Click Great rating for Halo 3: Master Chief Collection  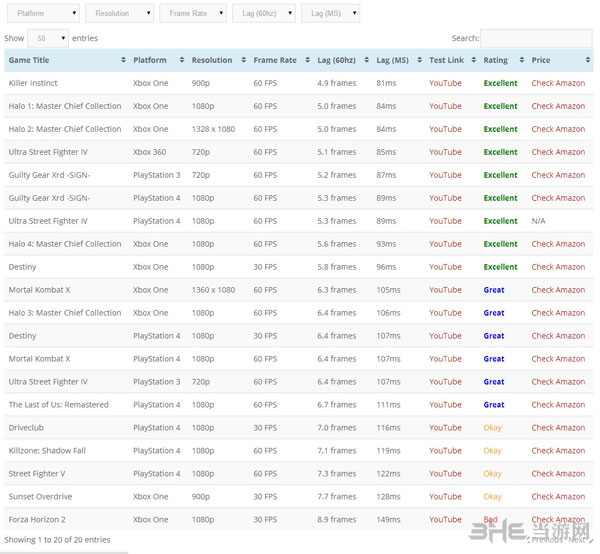(494, 313)
